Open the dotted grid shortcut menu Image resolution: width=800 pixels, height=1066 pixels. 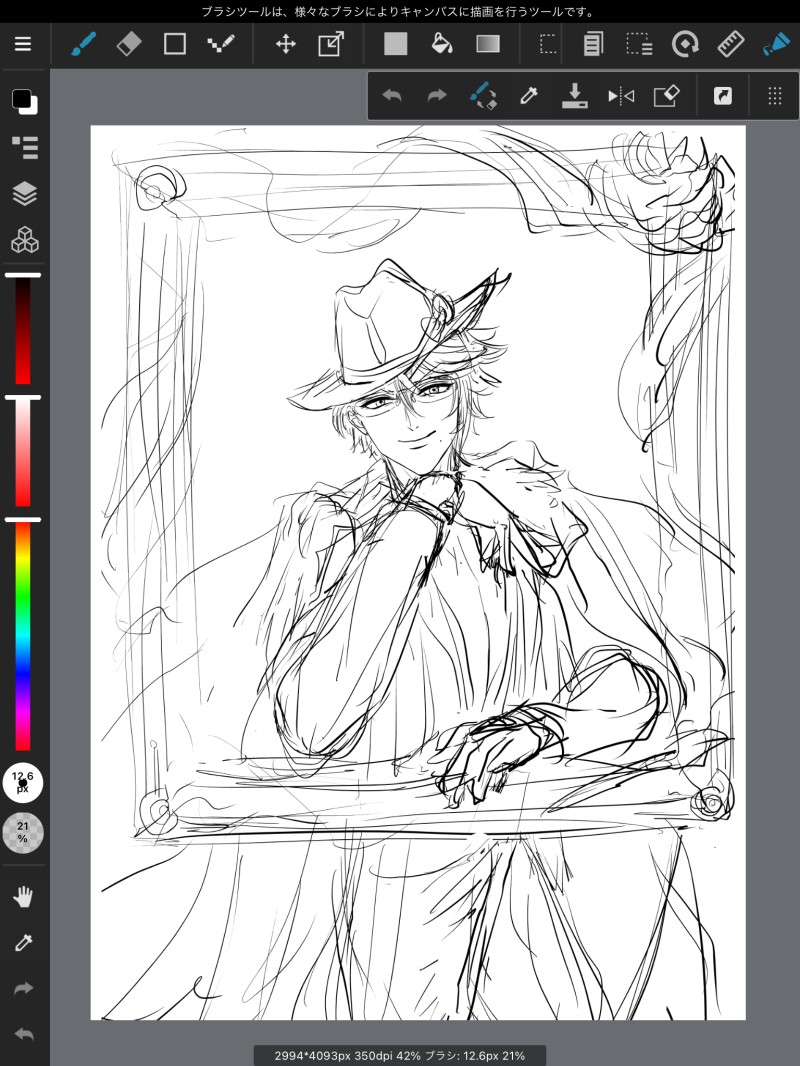pos(775,96)
